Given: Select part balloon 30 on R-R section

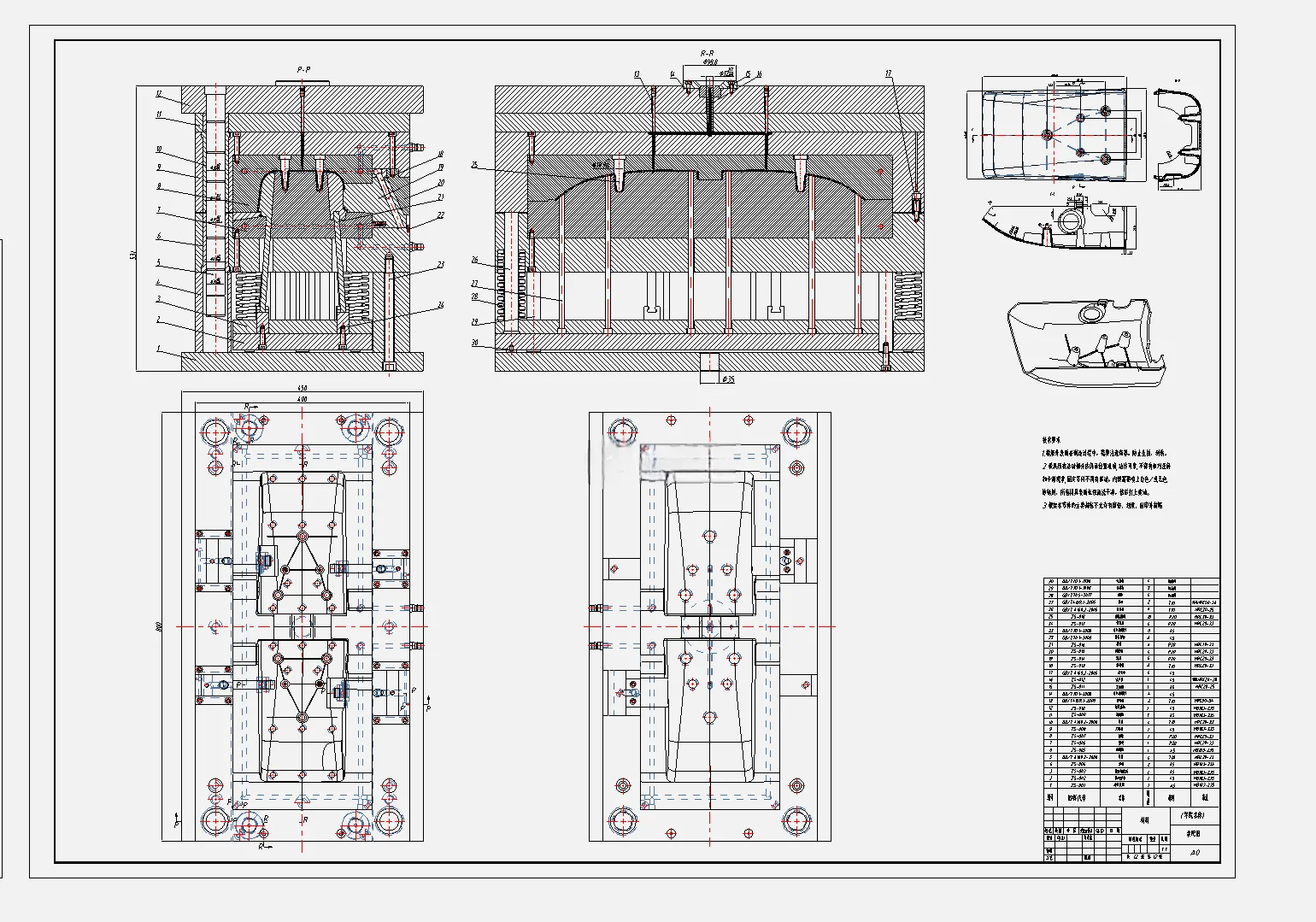Looking at the screenshot, I should pyautogui.click(x=474, y=343).
